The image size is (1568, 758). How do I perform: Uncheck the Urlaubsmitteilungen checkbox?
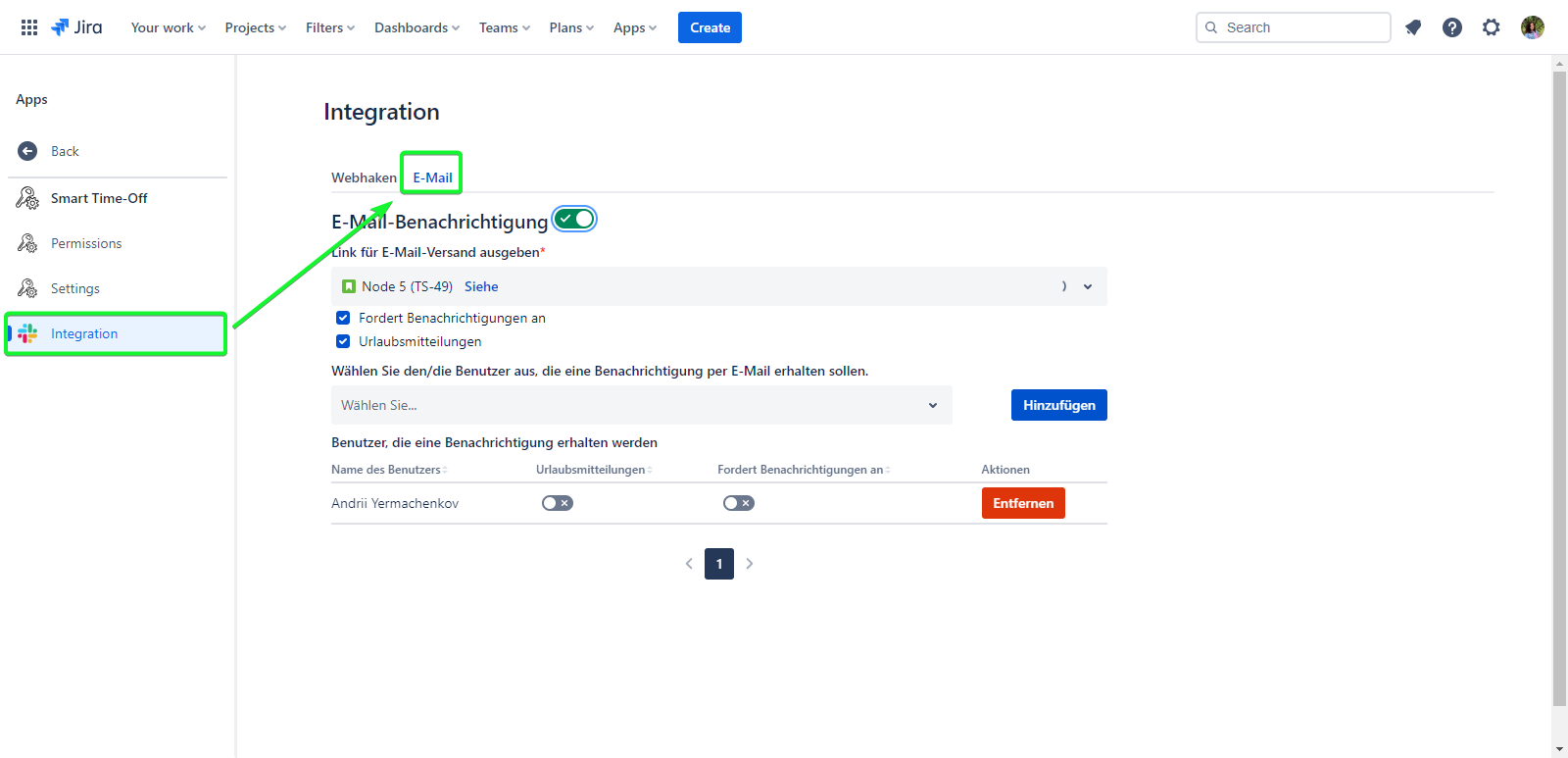pyautogui.click(x=343, y=341)
